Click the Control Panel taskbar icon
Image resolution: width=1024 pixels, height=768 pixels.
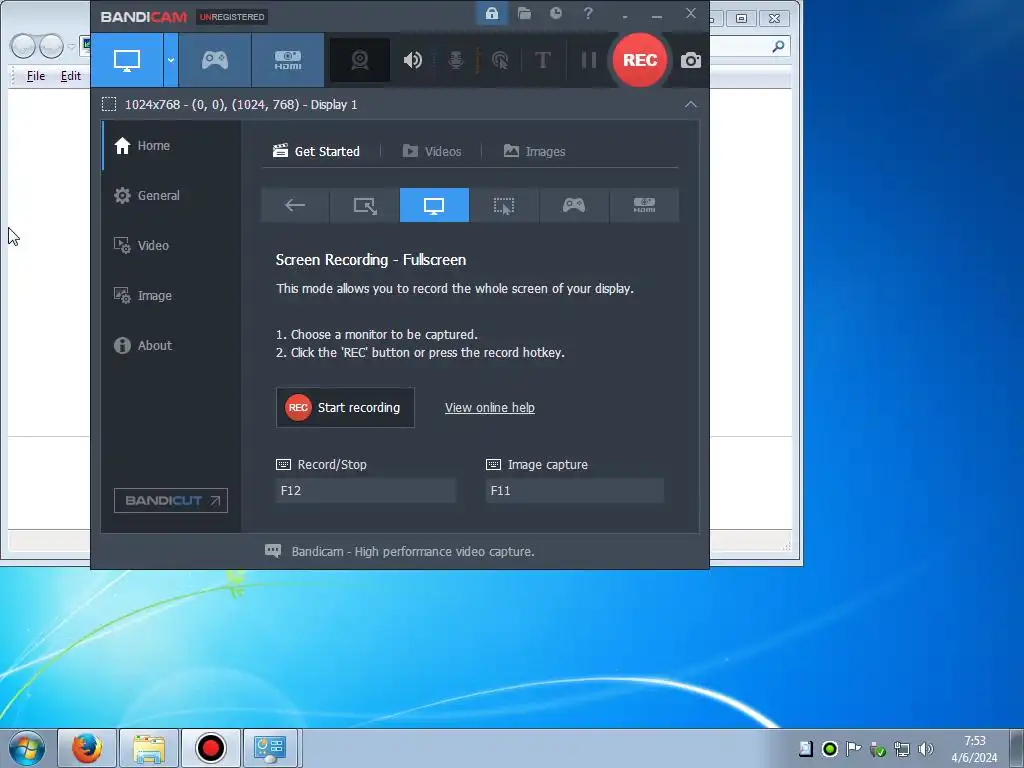click(x=271, y=748)
